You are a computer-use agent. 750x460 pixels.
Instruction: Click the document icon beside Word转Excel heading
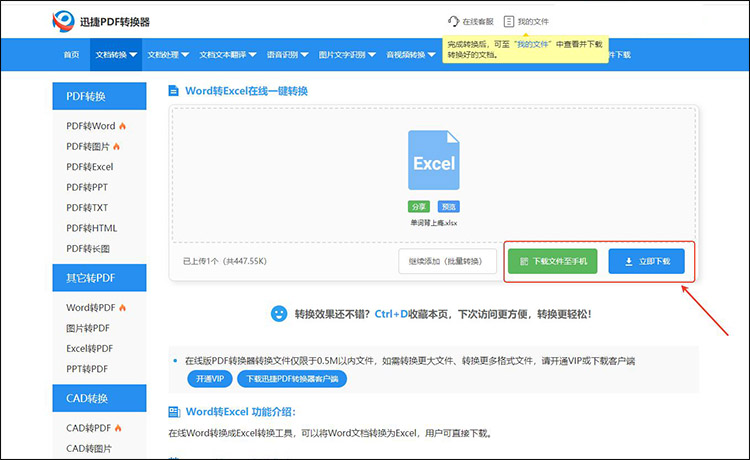coord(174,91)
